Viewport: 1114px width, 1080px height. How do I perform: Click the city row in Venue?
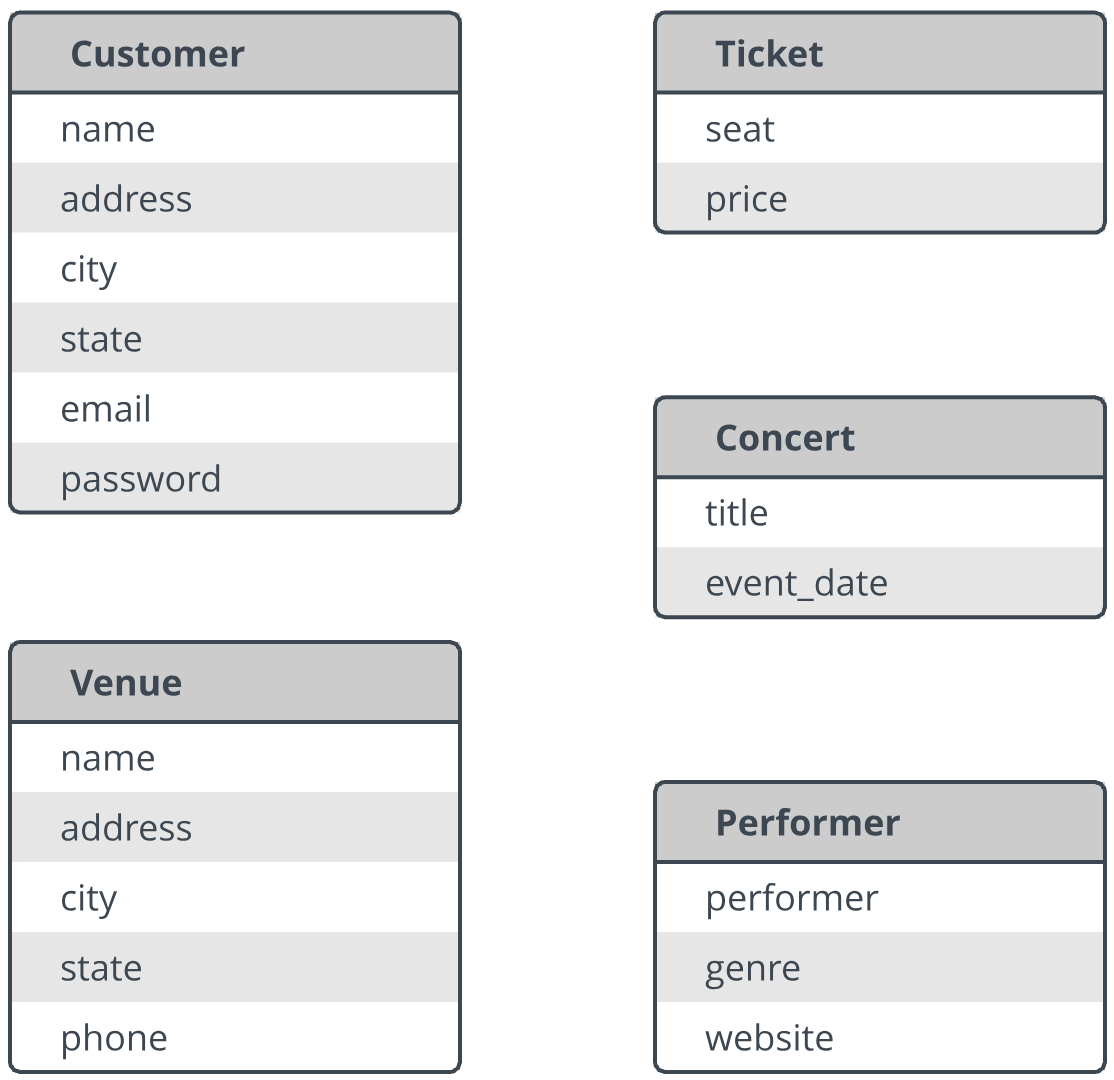[x=235, y=897]
